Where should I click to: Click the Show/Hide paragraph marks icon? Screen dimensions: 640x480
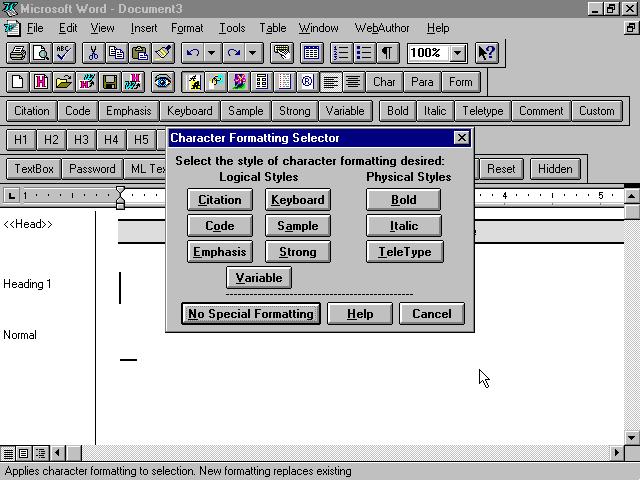(386, 53)
